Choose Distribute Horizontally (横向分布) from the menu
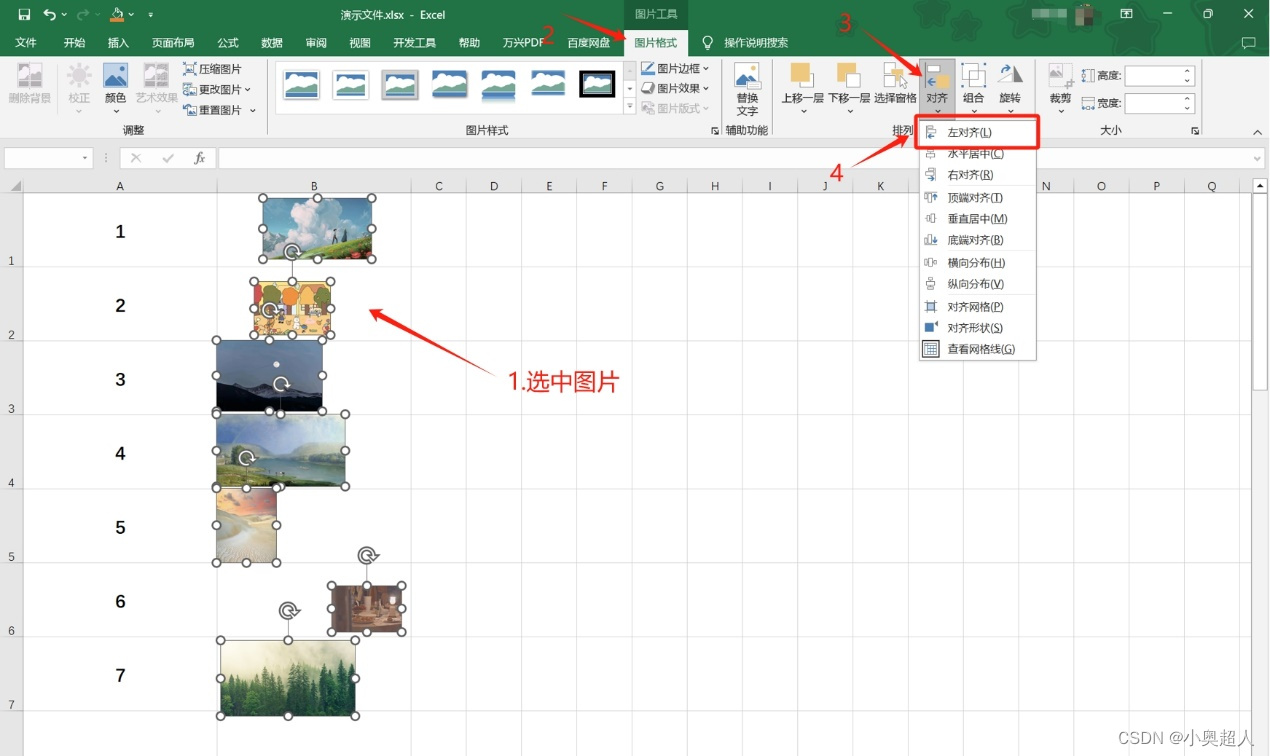Screen dimensions: 1270x756 pos(977,263)
